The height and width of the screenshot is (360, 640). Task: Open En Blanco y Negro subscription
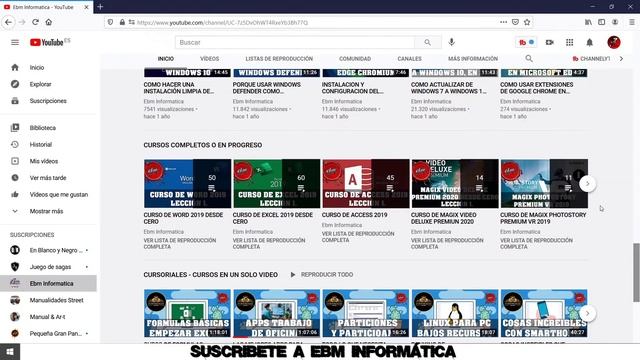[48, 250]
